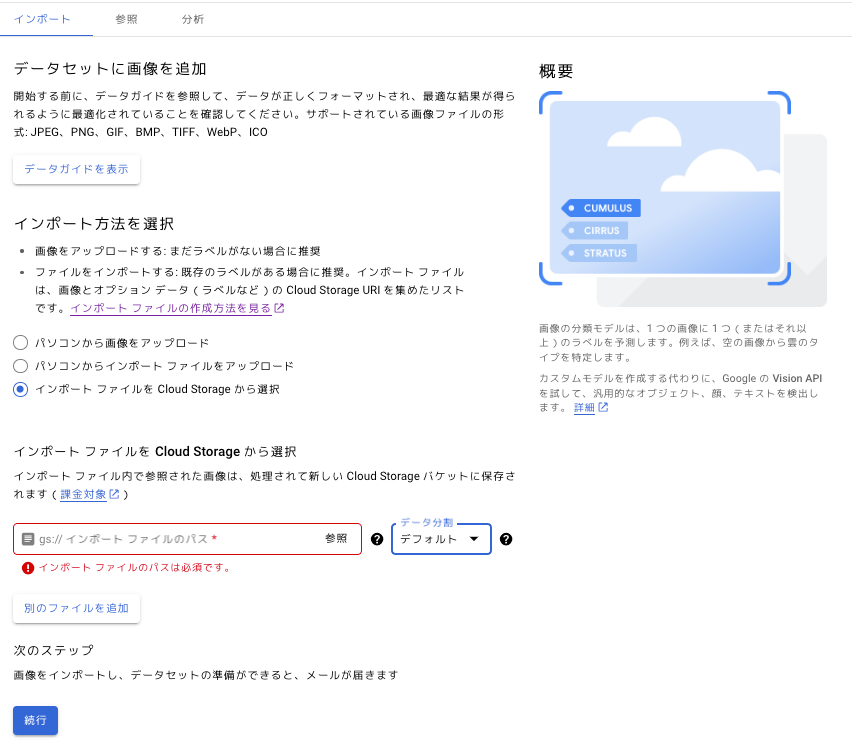
Task: Click external-link icon after インポート ファイルの作成方法を見る
Action: [x=279, y=308]
